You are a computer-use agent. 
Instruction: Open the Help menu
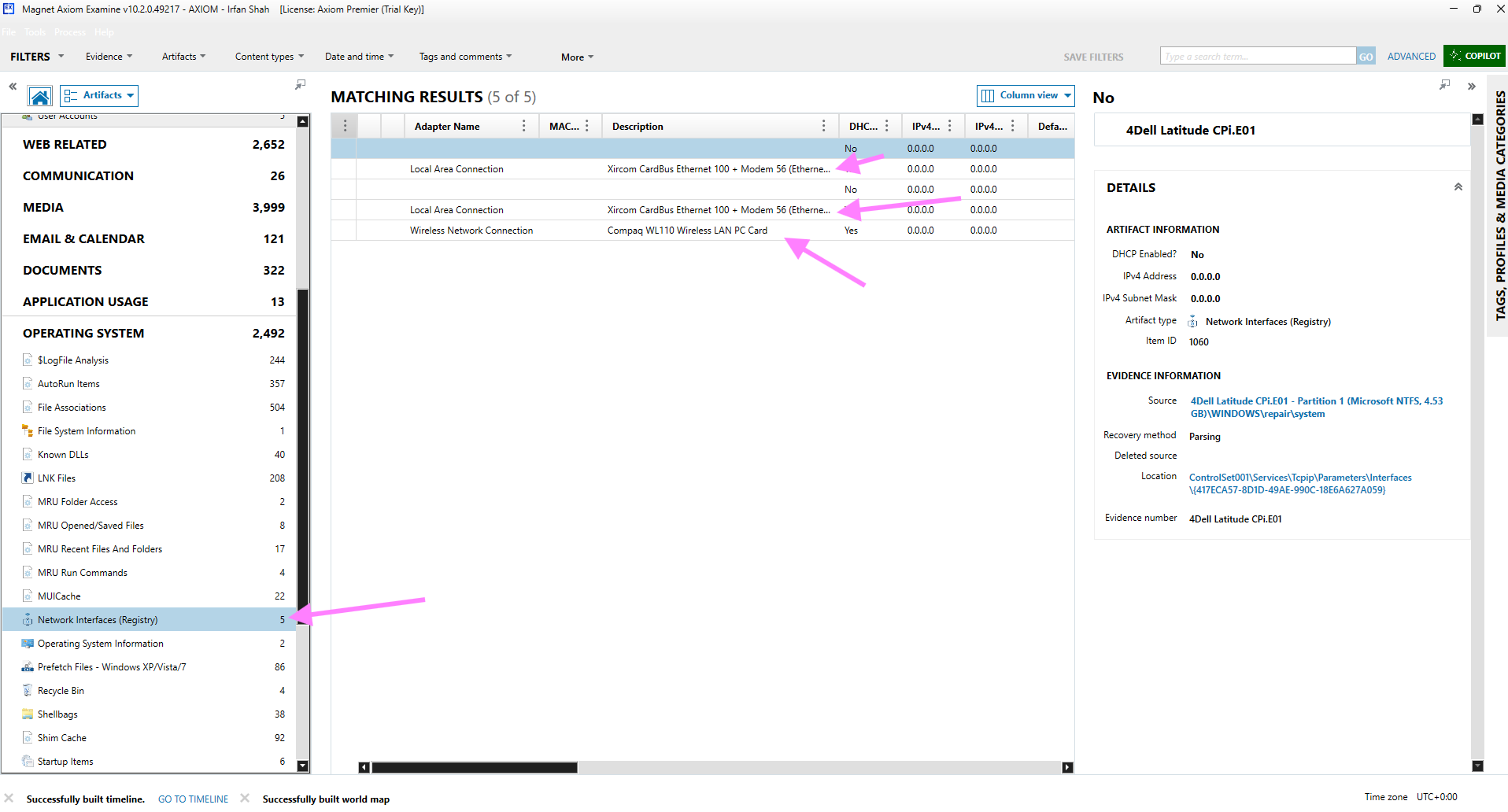pos(104,32)
